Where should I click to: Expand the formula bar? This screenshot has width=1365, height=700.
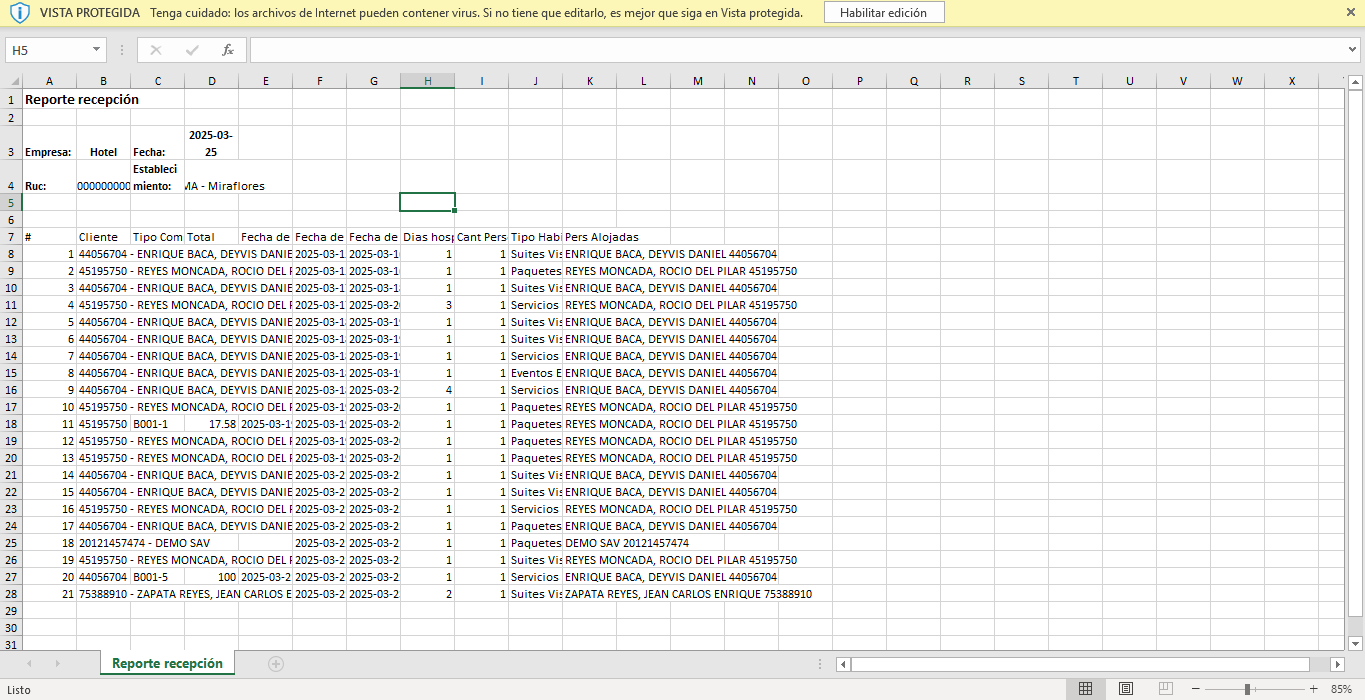(x=1353, y=50)
